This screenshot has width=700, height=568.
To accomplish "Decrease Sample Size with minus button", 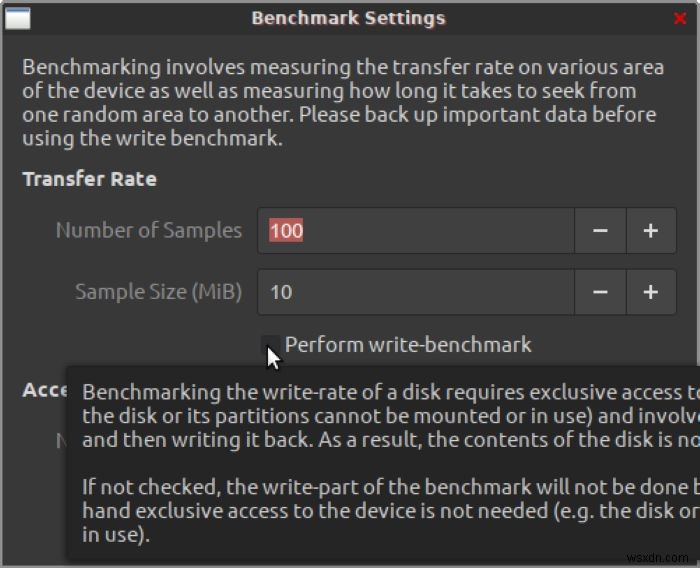I will point(600,292).
